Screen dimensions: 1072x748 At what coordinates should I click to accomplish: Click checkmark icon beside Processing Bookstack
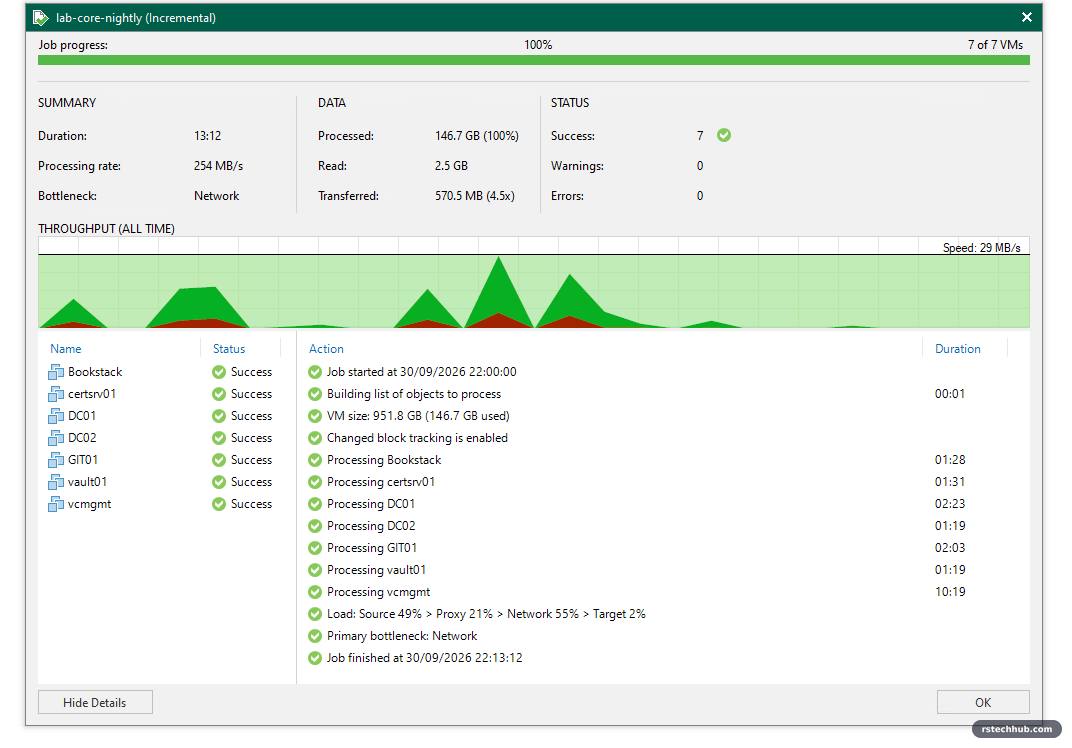[x=314, y=459]
